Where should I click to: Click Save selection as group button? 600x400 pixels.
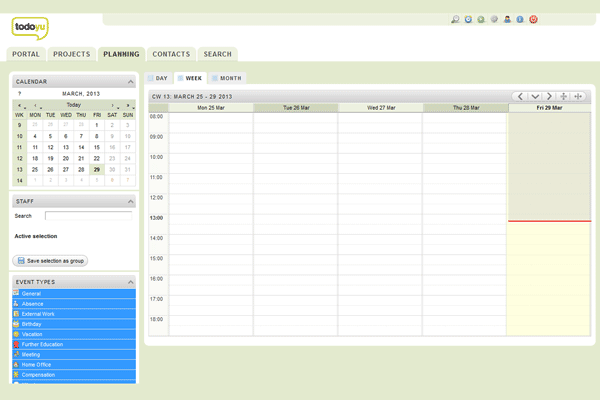[51, 260]
